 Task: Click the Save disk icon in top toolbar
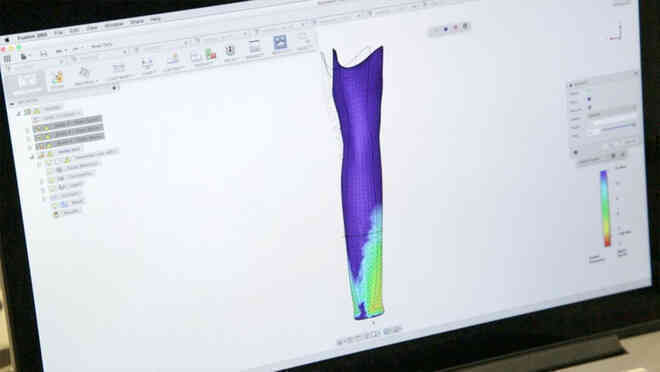(44, 53)
